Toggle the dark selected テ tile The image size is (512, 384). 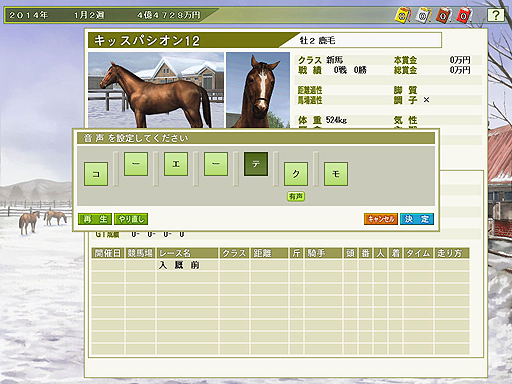256,164
